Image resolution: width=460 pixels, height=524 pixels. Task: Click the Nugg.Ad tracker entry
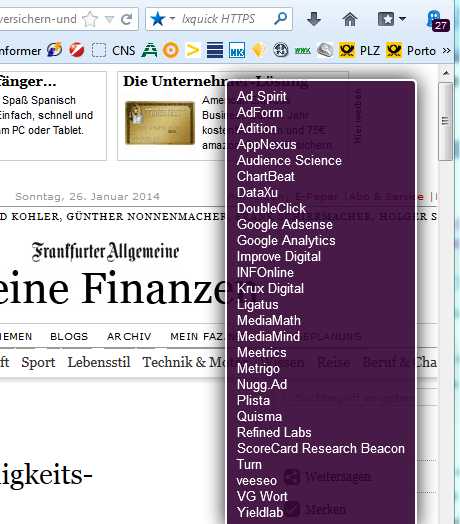(x=262, y=385)
